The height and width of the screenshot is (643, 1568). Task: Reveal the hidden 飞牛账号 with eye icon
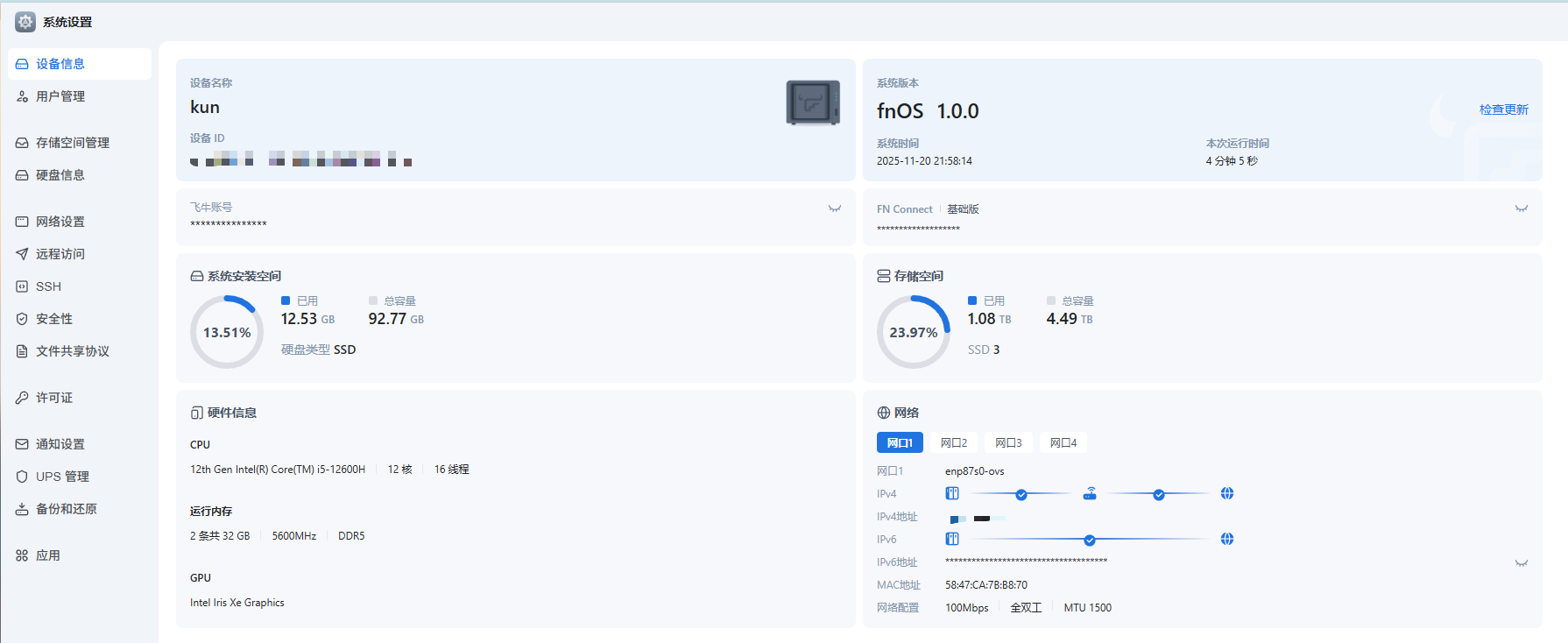835,208
